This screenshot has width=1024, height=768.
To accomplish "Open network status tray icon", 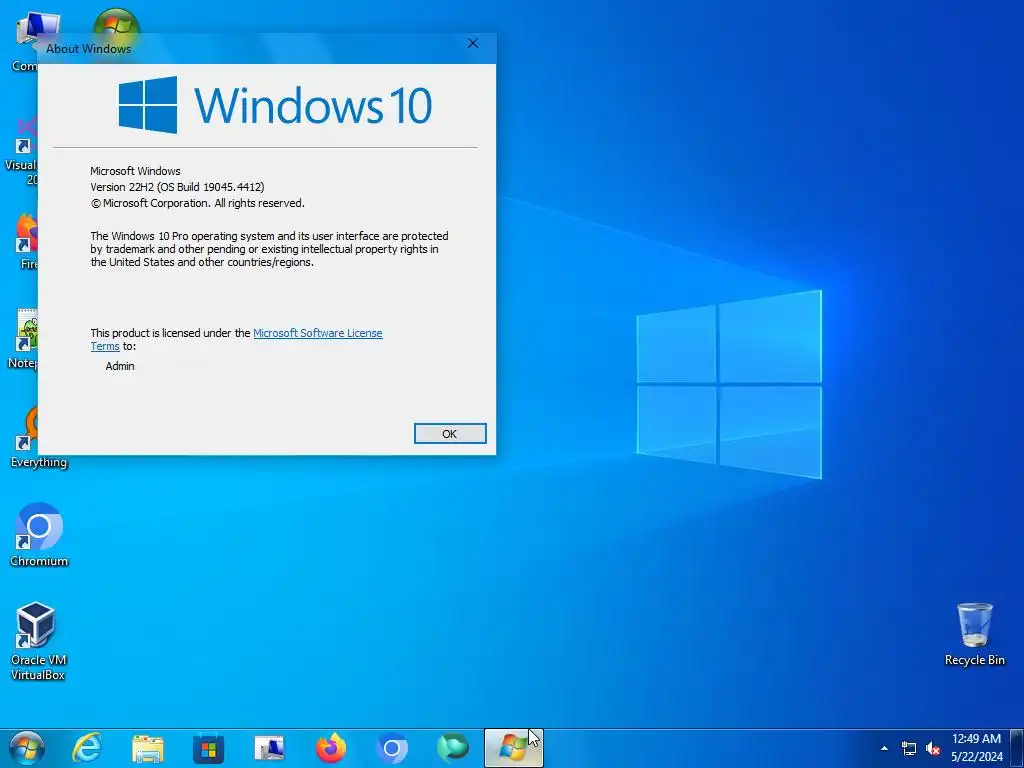I will point(908,748).
